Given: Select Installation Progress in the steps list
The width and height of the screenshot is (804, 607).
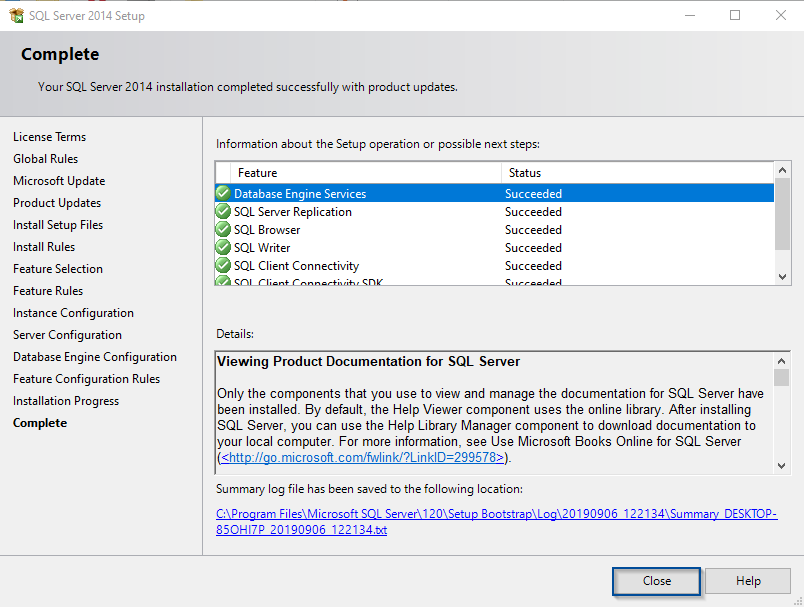Looking at the screenshot, I should pos(66,401).
